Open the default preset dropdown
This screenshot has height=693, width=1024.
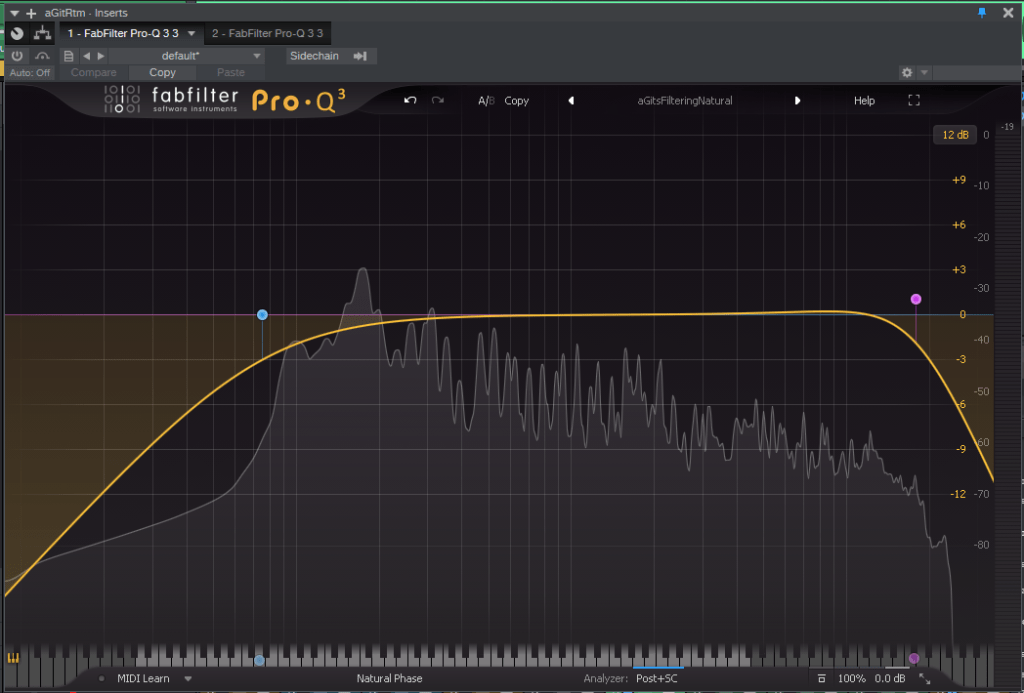[200, 56]
